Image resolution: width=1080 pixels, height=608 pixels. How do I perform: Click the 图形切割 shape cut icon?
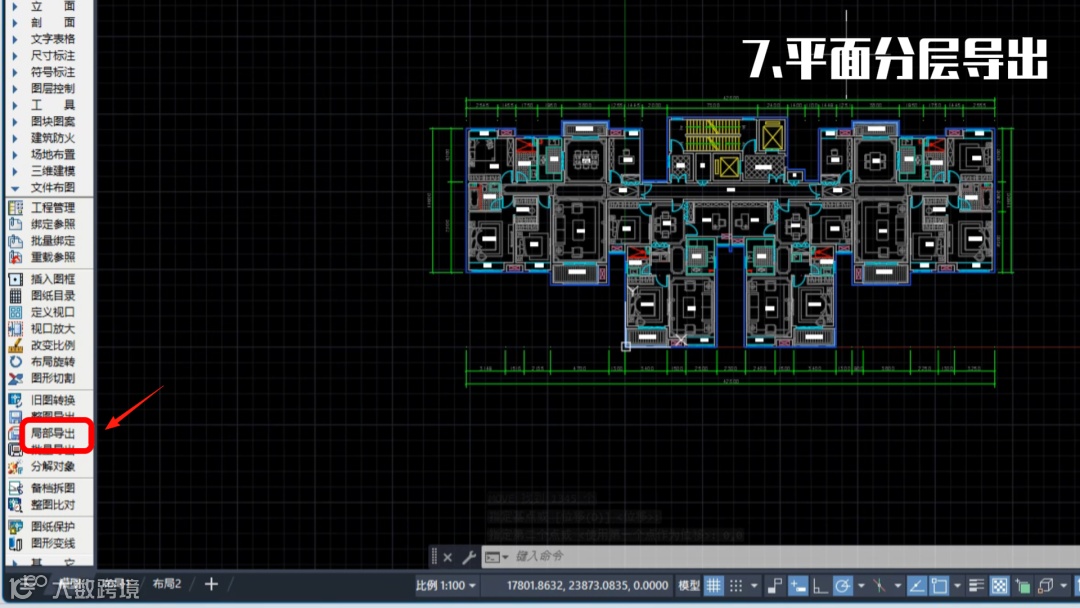pos(15,378)
